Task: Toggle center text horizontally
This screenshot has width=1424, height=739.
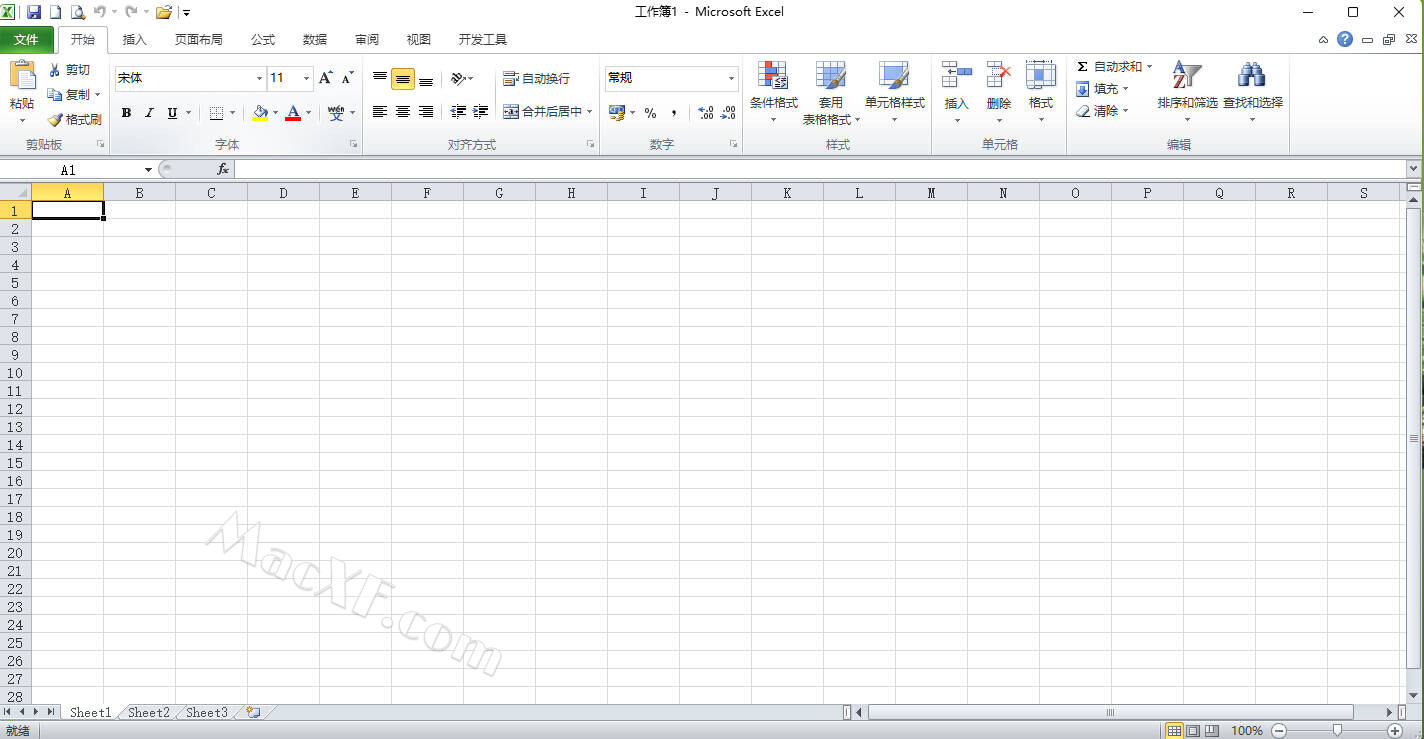Action: tap(402, 112)
